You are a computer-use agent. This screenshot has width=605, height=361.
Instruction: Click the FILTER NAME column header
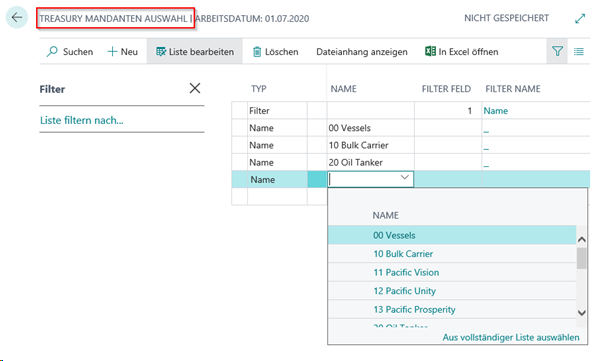[513, 89]
